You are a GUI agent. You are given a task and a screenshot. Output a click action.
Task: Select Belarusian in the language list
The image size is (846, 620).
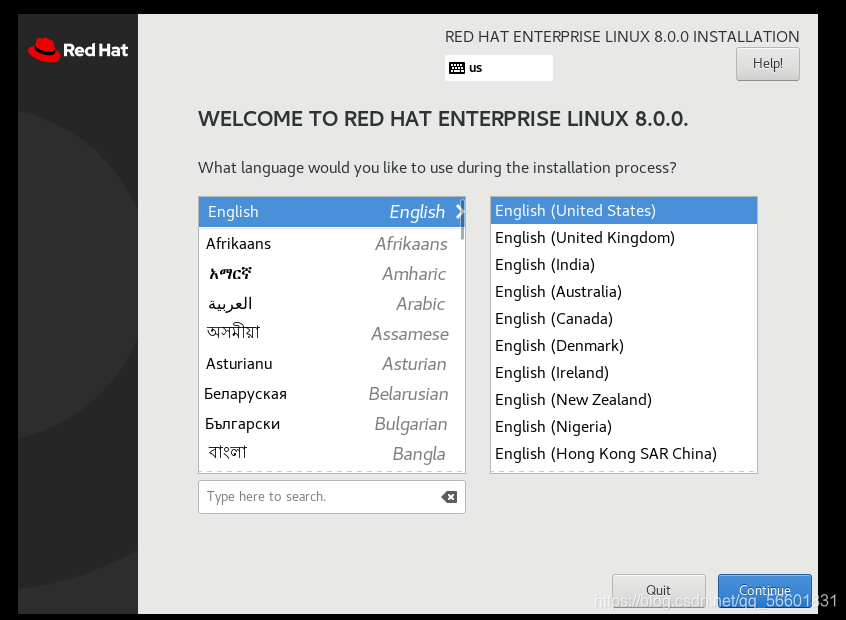(330, 394)
